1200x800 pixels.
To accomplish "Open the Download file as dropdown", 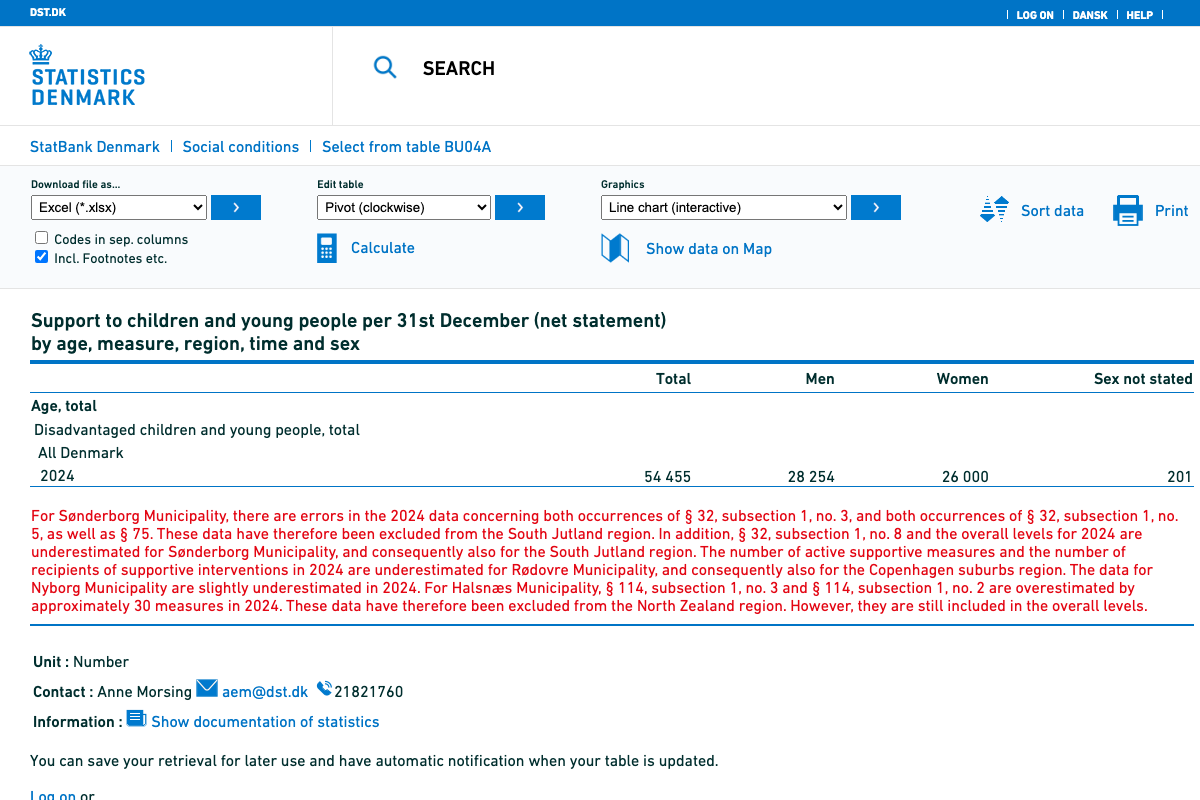I will pyautogui.click(x=119, y=208).
